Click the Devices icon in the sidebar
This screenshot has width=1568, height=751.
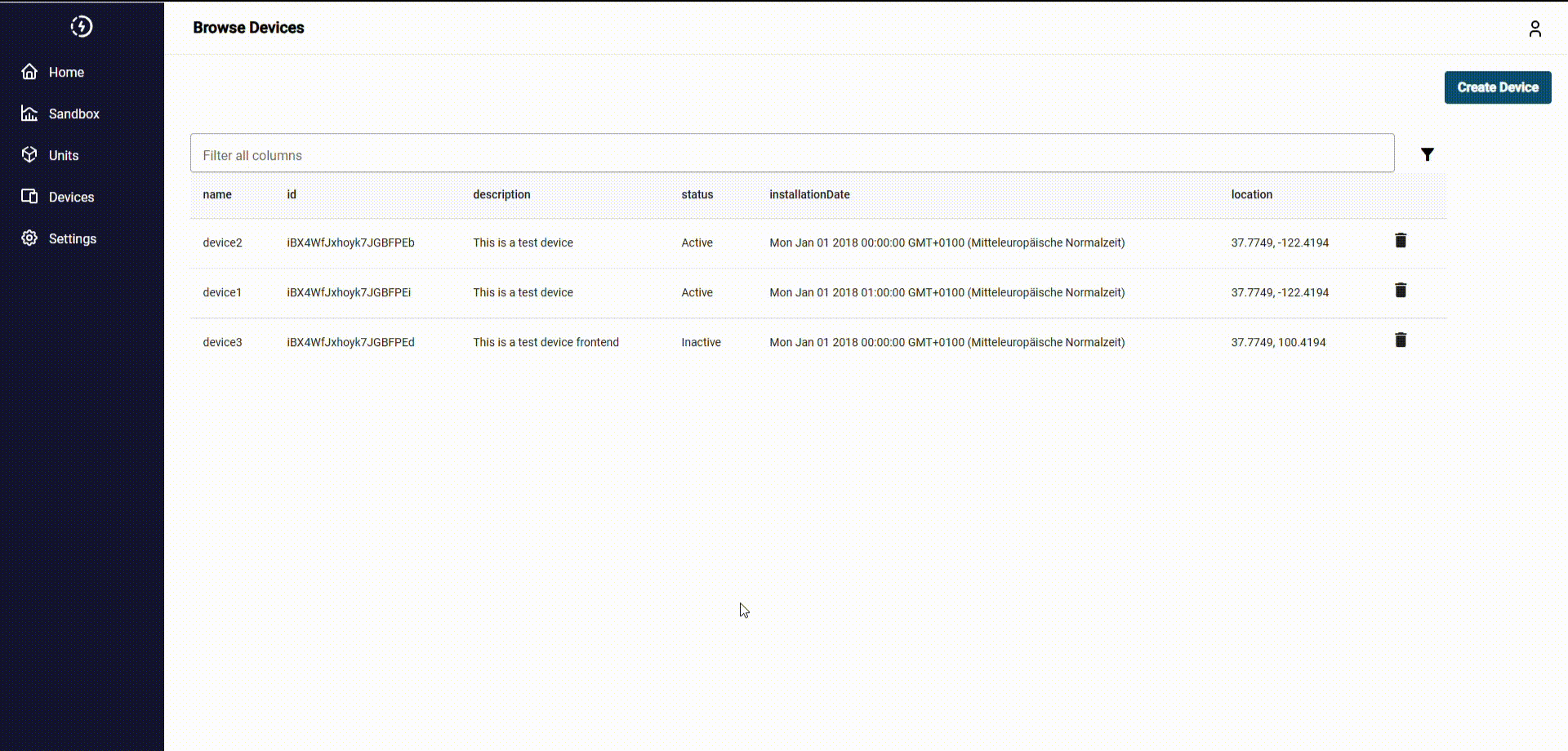pos(29,197)
